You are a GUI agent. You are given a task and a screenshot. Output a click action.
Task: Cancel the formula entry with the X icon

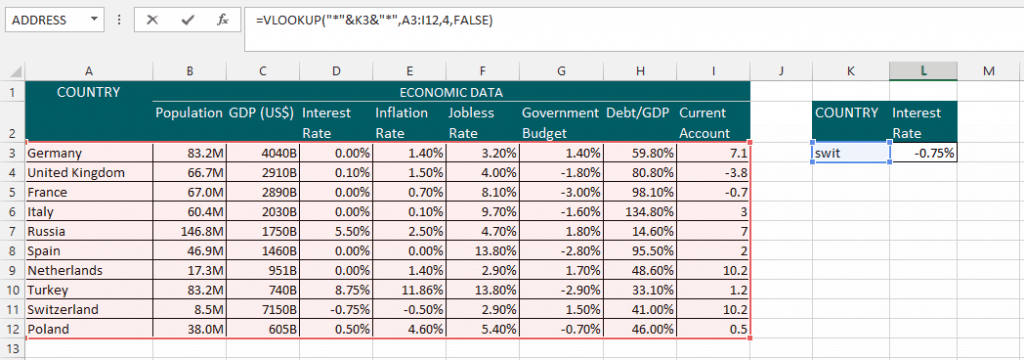click(152, 20)
